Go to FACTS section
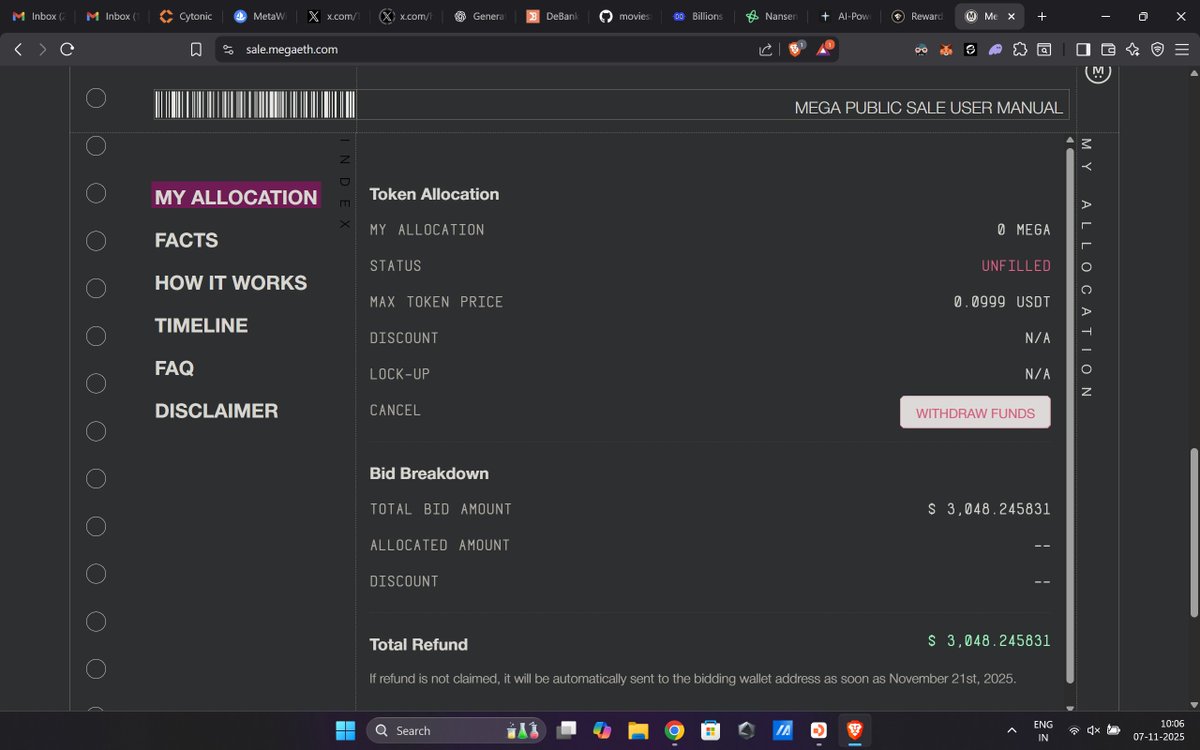The image size is (1200, 750). [186, 240]
